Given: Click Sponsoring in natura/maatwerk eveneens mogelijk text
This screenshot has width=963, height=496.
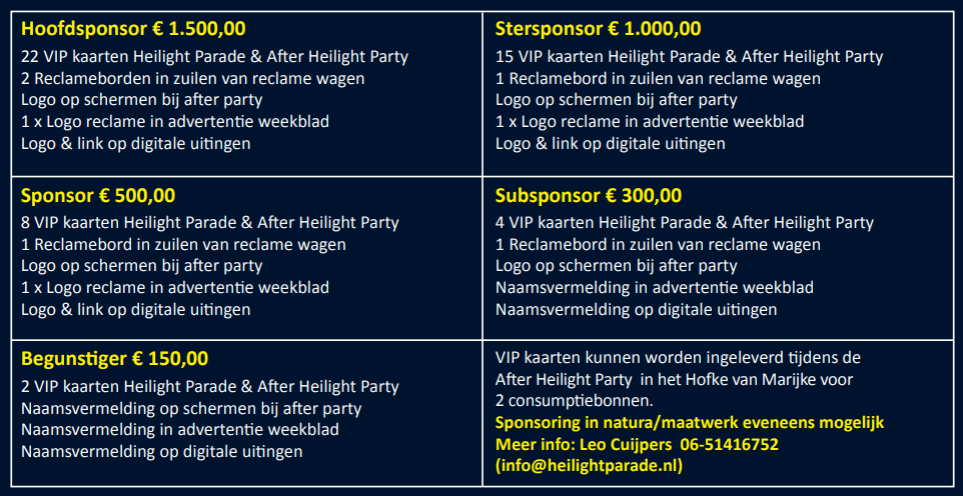Looking at the screenshot, I should pyautogui.click(x=689, y=422).
